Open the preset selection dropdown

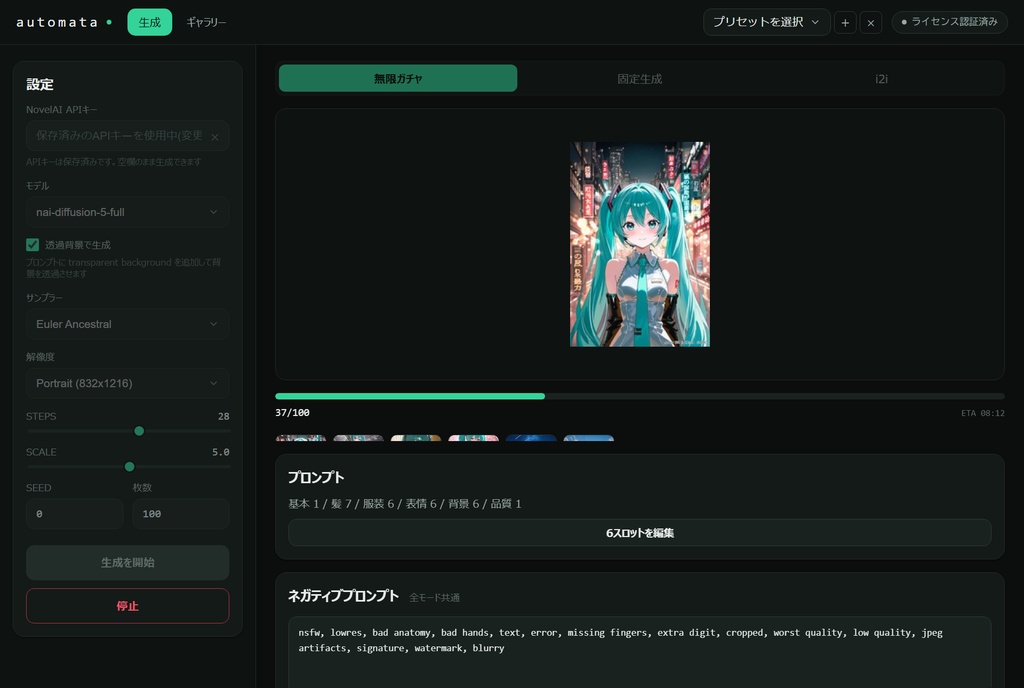[766, 22]
